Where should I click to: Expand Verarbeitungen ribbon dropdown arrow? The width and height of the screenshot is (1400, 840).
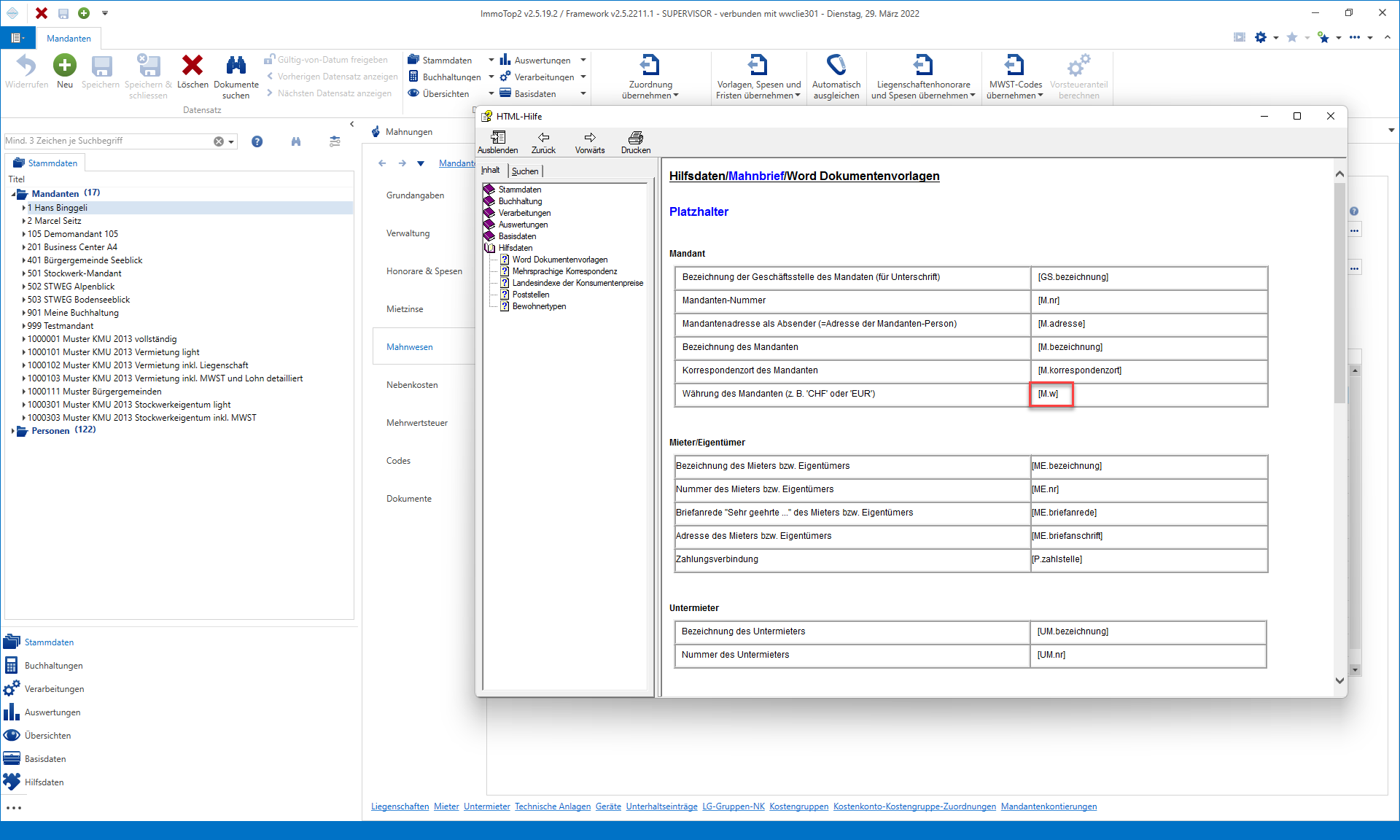583,77
